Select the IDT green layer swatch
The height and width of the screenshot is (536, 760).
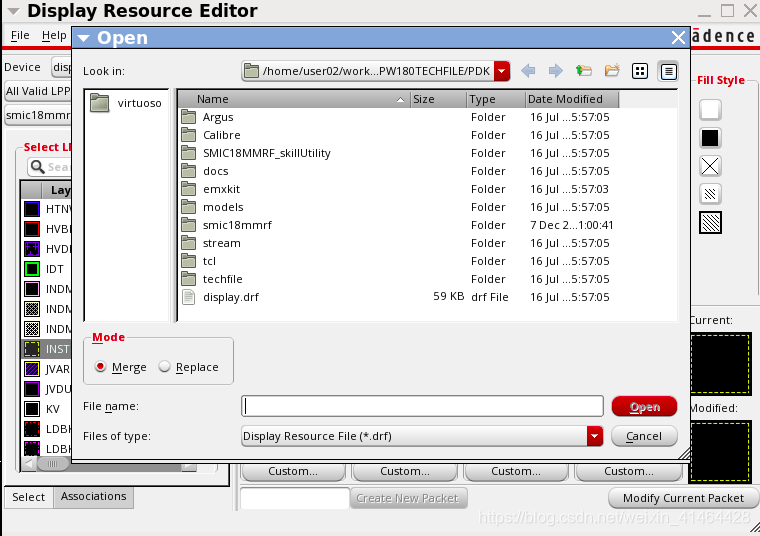(x=32, y=268)
